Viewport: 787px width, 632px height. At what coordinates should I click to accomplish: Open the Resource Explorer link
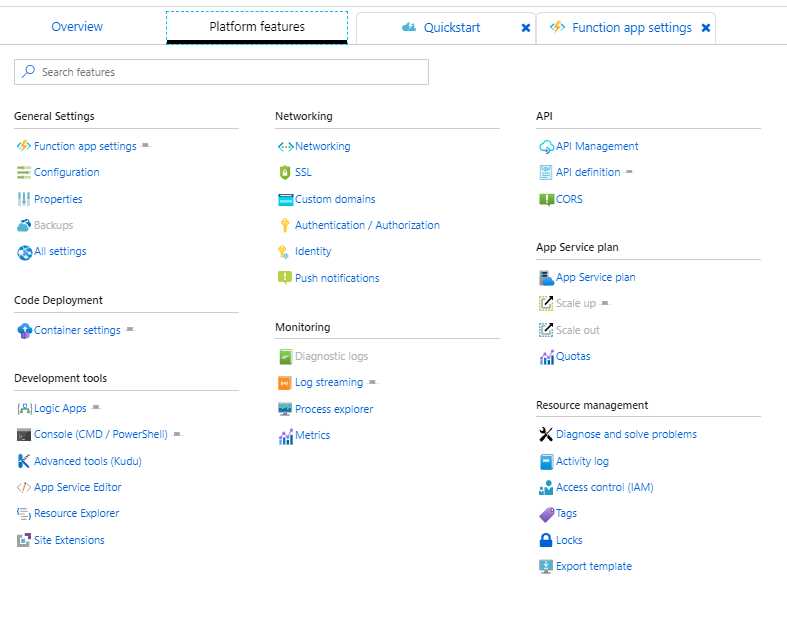(77, 514)
